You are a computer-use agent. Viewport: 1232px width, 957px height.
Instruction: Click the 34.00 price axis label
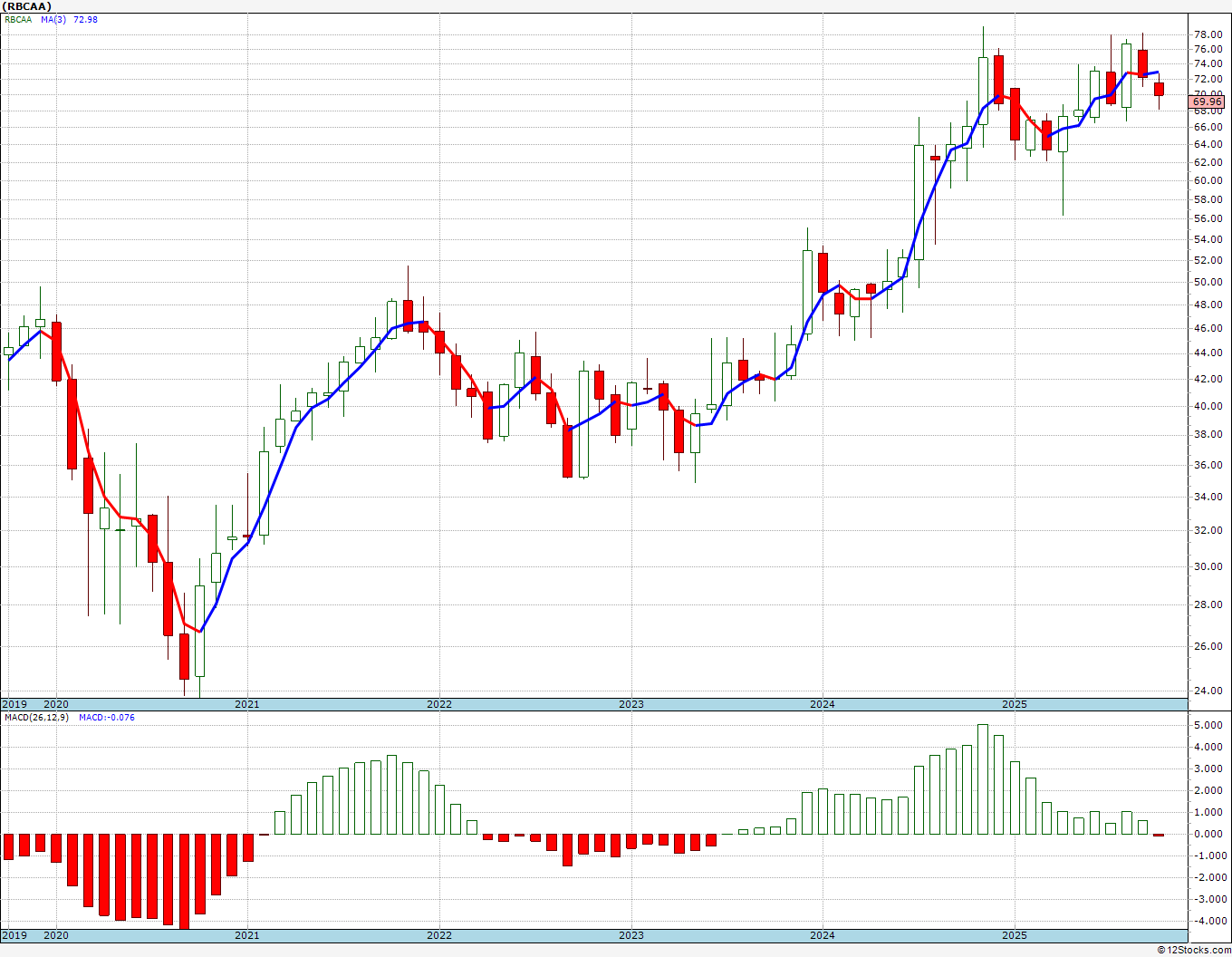click(1208, 497)
